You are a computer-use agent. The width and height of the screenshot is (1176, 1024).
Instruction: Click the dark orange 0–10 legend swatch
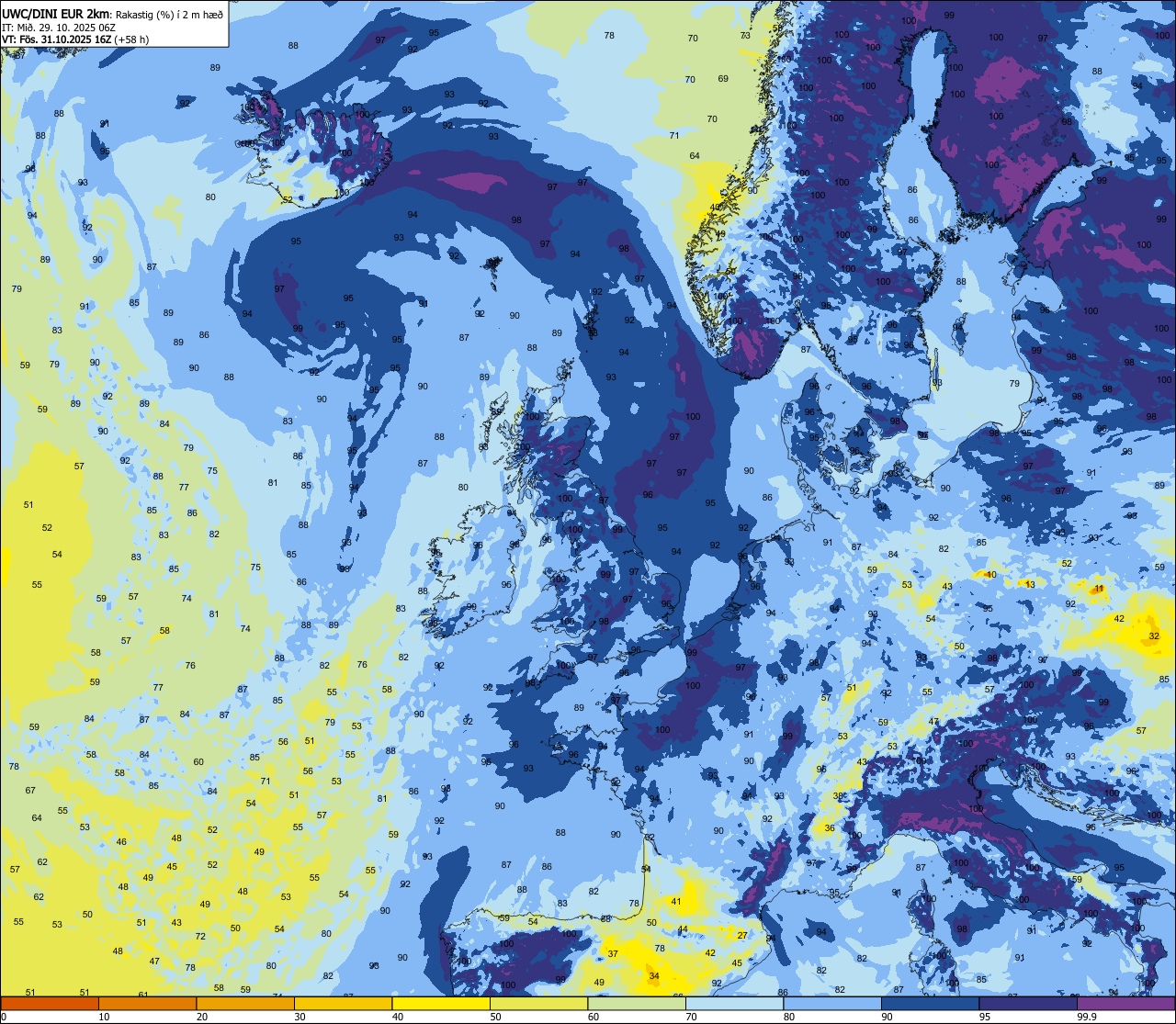(50, 1003)
